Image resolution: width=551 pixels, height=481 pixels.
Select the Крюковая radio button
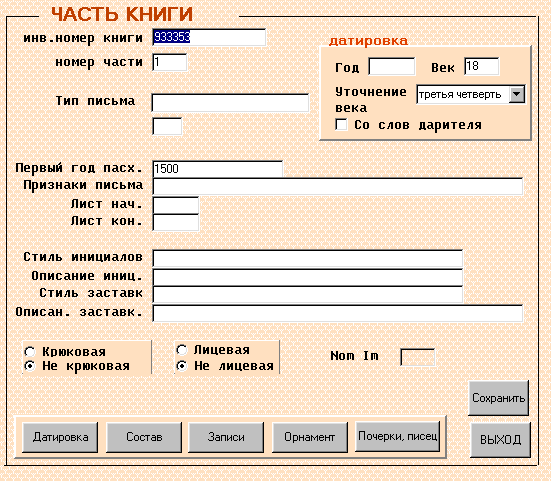(30, 351)
